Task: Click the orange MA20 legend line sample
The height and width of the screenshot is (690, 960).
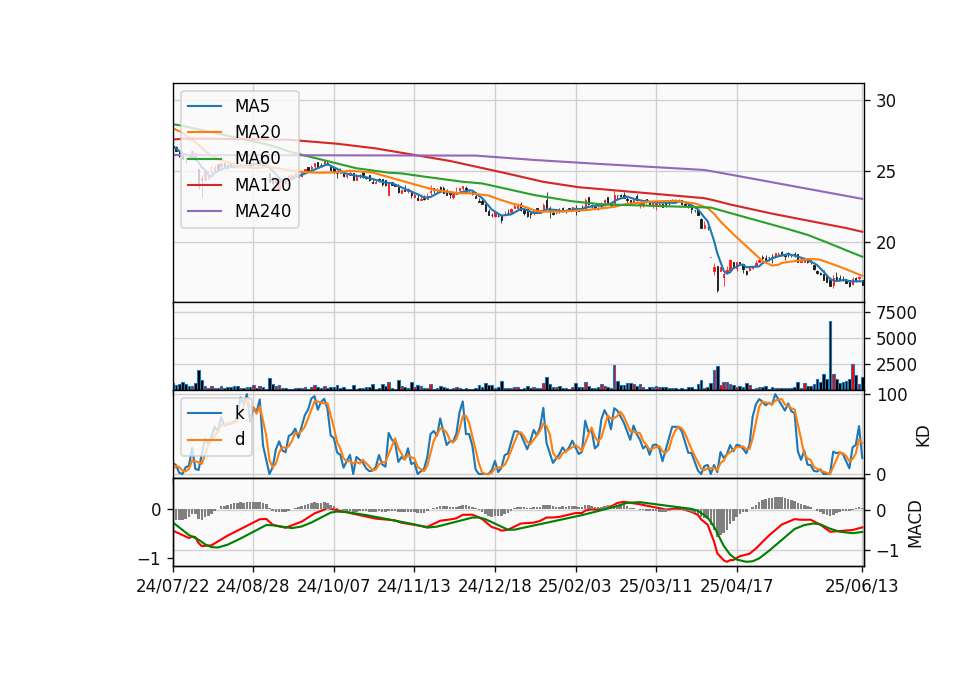Action: [x=204, y=132]
